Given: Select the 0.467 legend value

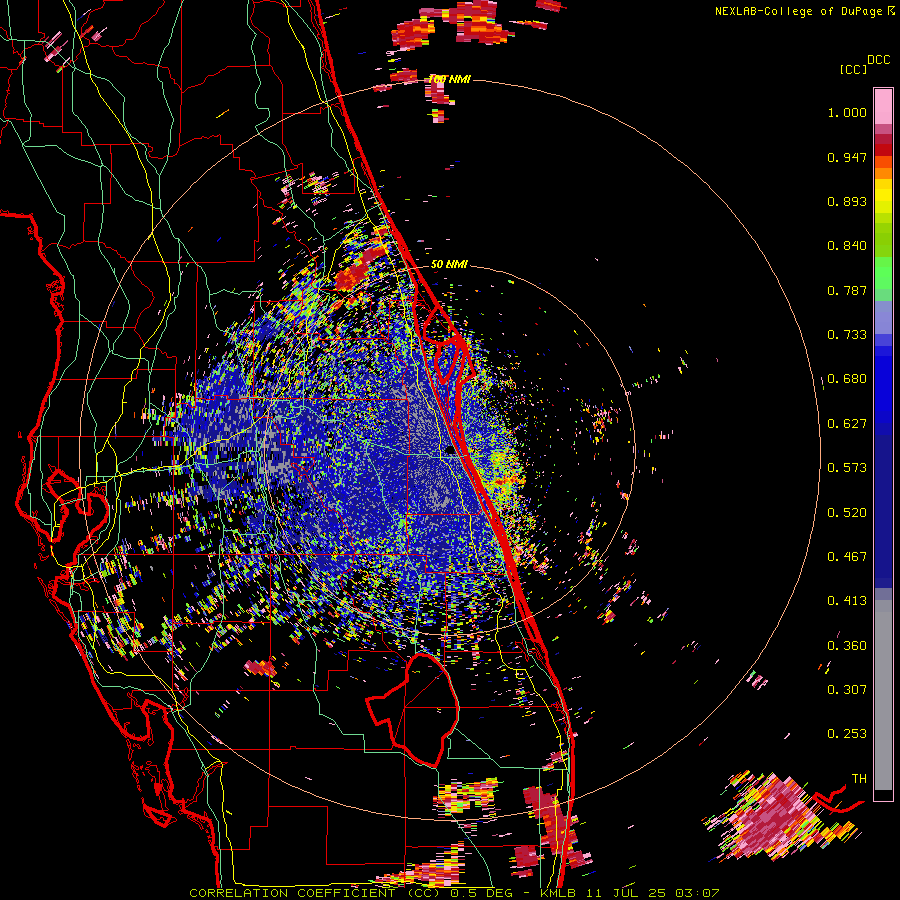Looking at the screenshot, I should pyautogui.click(x=847, y=556).
